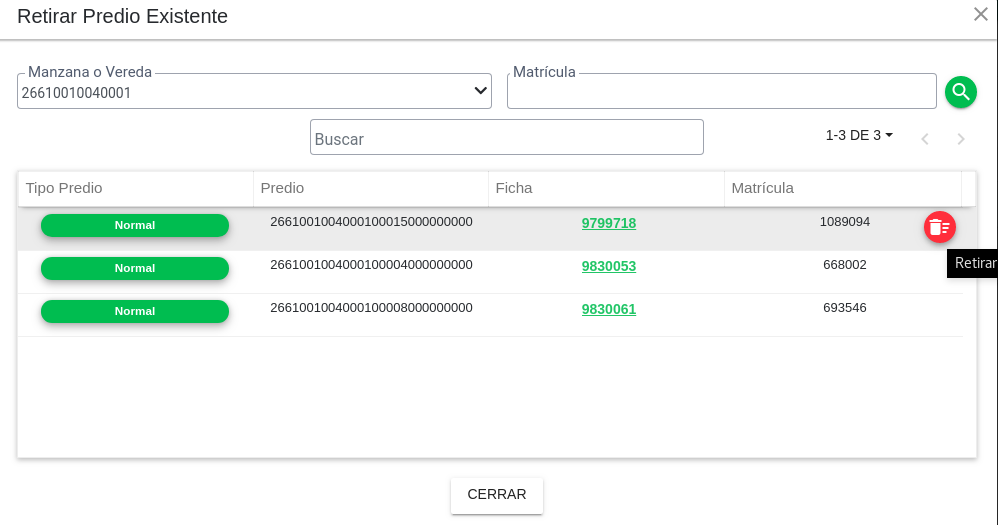
Task: Sort by Tipo Predio column header
Action: (x=64, y=188)
